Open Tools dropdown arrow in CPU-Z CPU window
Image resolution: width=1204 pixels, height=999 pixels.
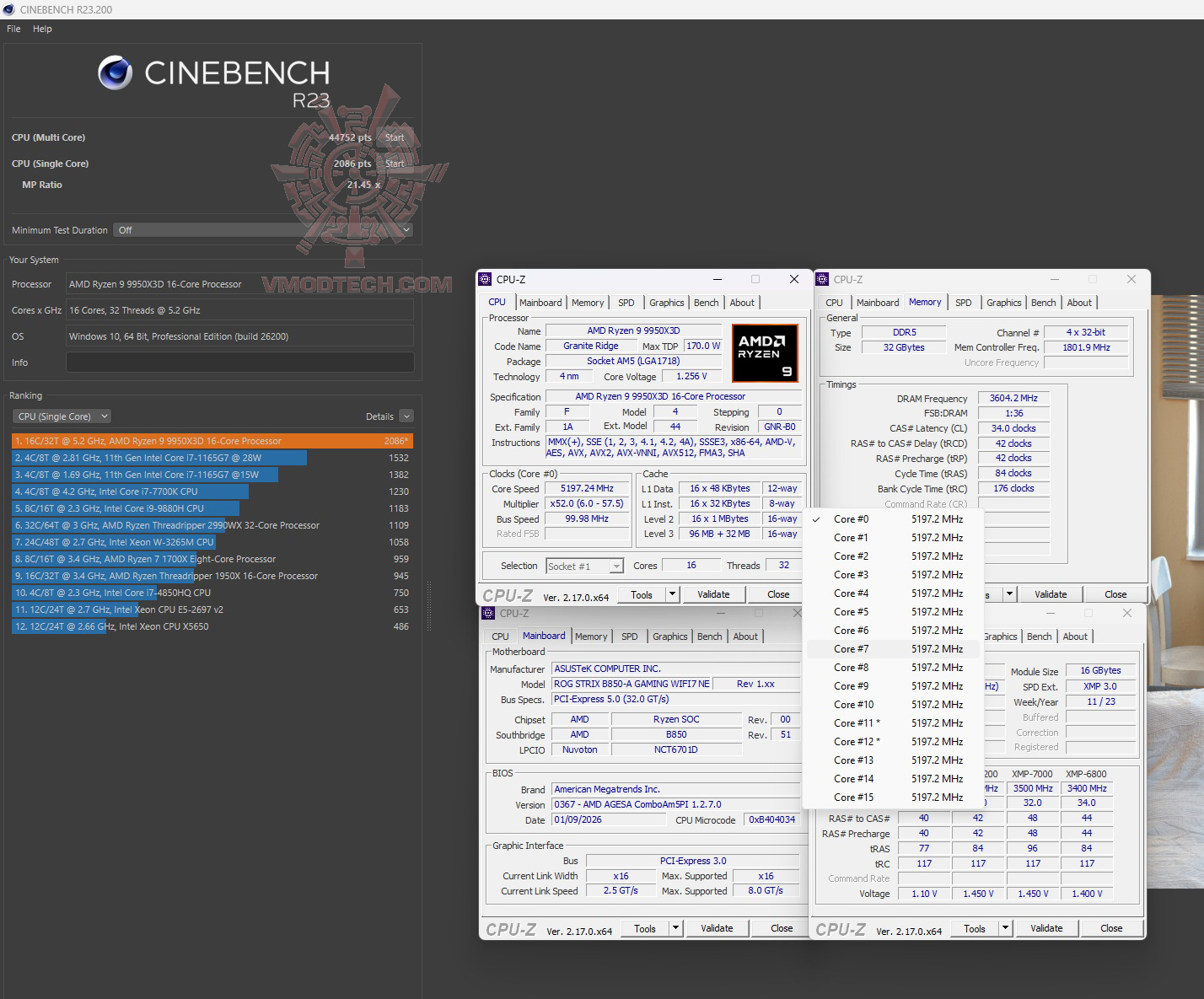(x=672, y=594)
